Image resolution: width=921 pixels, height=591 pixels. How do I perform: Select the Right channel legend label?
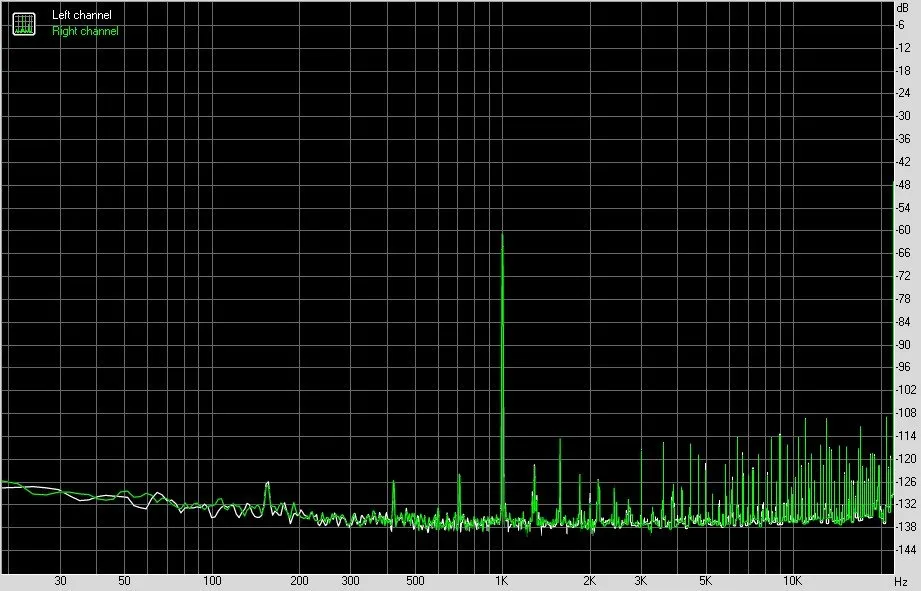click(85, 31)
